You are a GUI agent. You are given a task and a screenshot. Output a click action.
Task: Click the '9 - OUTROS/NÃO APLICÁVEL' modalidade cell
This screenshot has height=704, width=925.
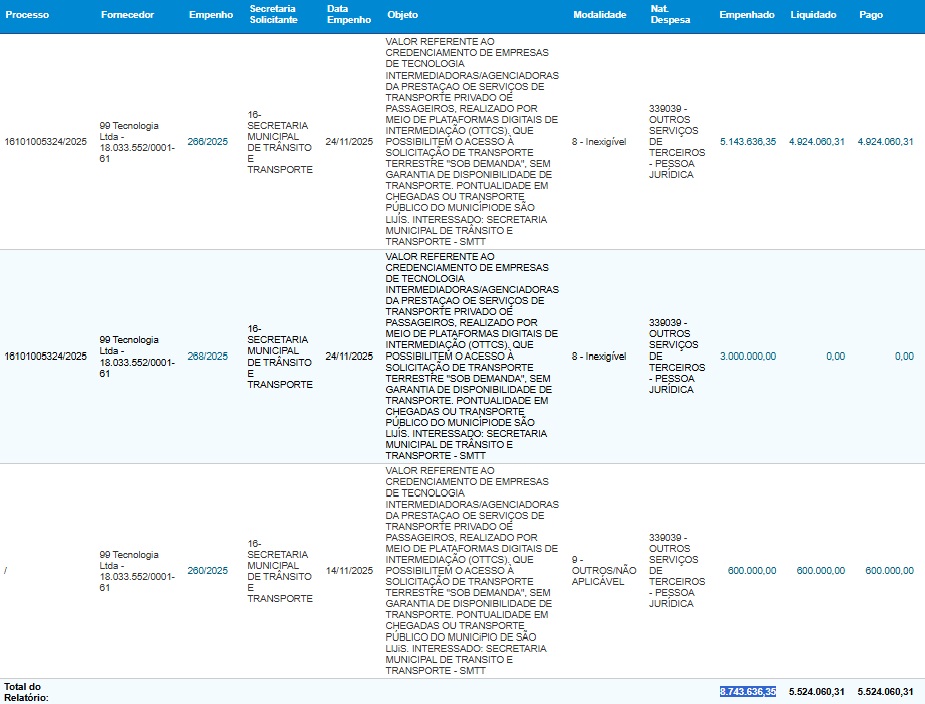(597, 571)
